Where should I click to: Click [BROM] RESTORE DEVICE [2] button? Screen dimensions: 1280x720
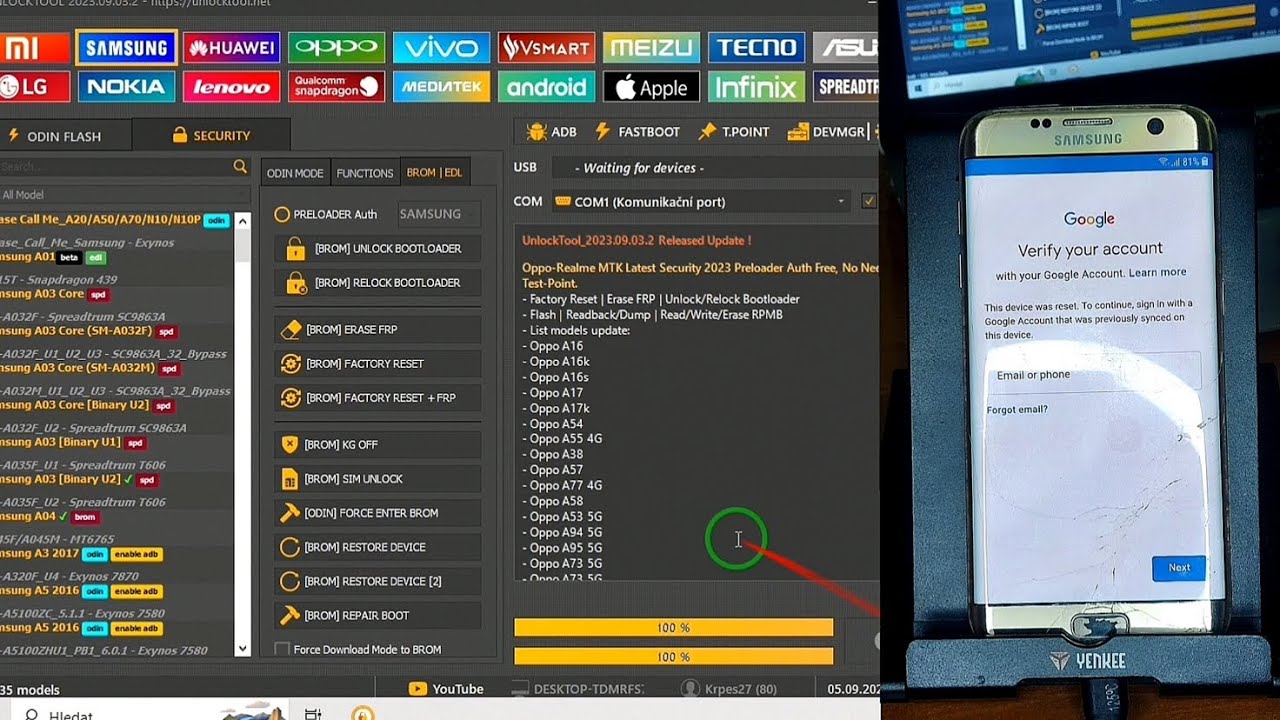click(378, 581)
